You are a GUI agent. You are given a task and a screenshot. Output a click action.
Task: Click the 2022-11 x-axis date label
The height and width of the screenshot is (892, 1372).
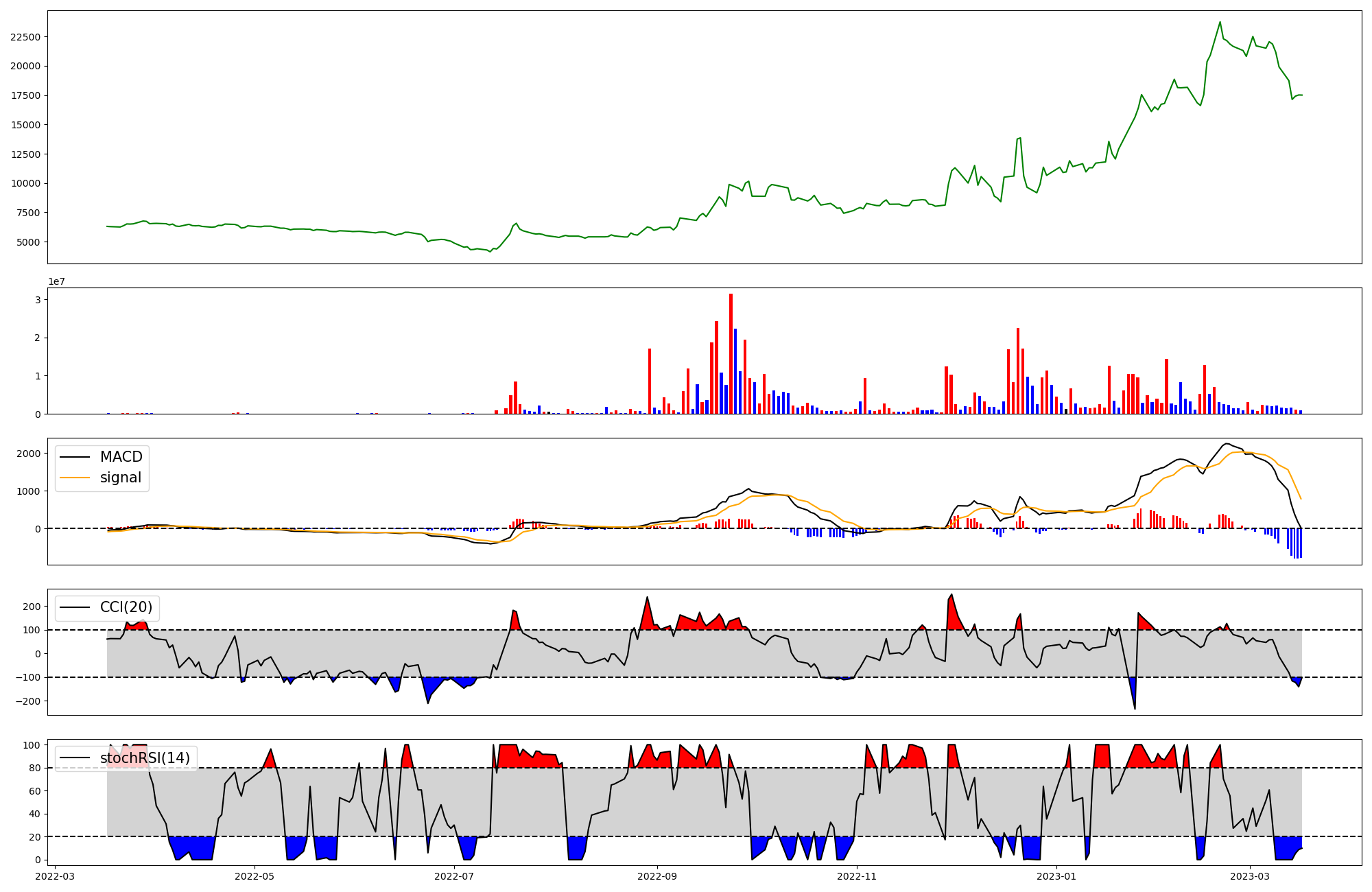857,876
